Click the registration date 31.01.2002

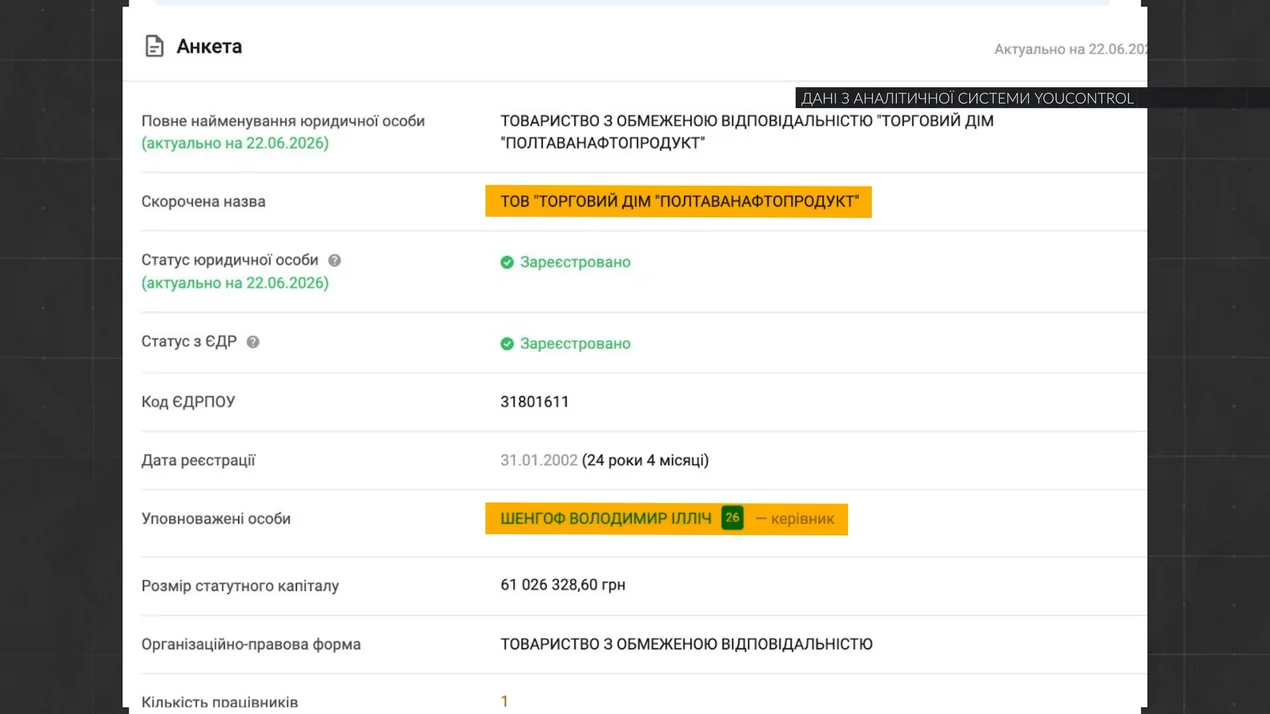(x=539, y=461)
